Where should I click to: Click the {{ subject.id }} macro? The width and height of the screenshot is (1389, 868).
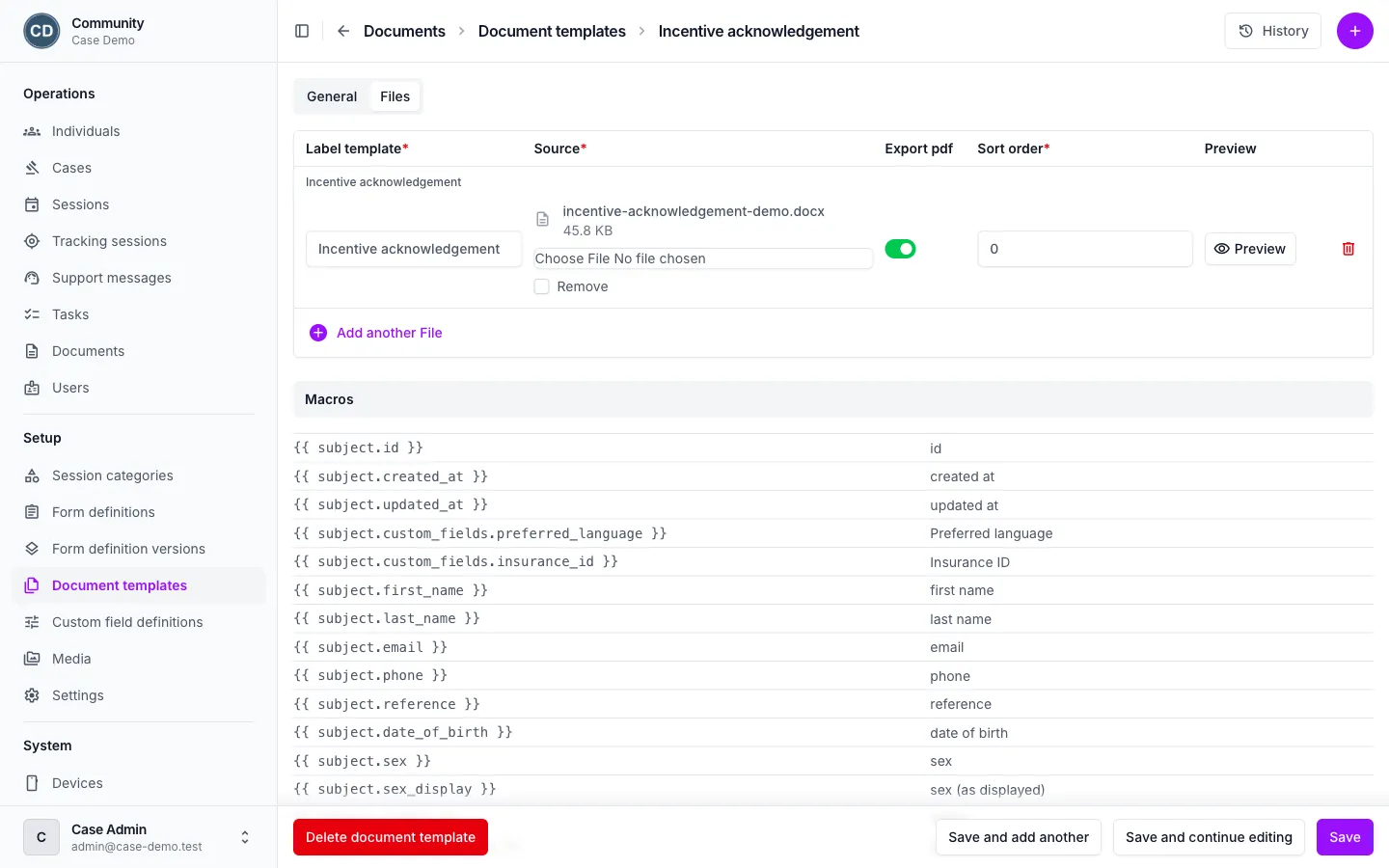(x=358, y=448)
